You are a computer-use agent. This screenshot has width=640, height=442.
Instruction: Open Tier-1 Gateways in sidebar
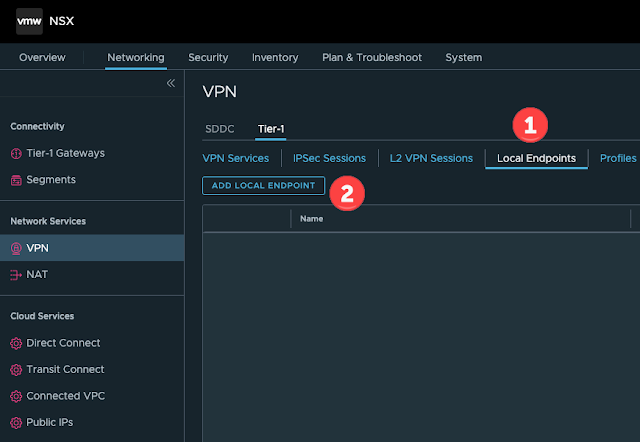65,153
